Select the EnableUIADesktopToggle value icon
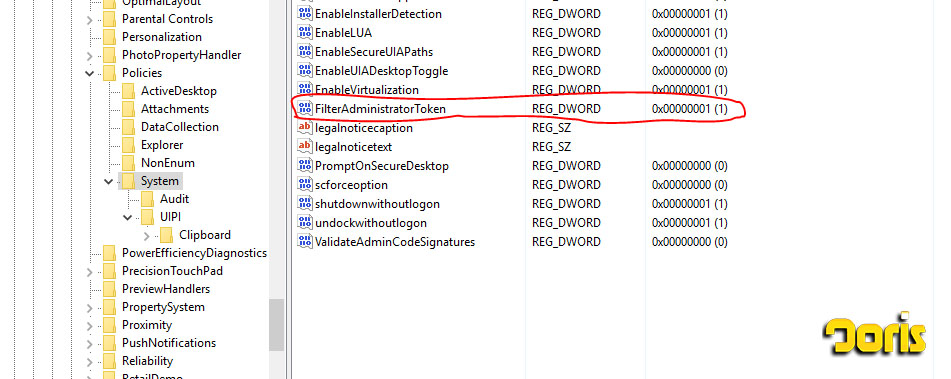Viewport: 951px width, 379px height. point(304,70)
